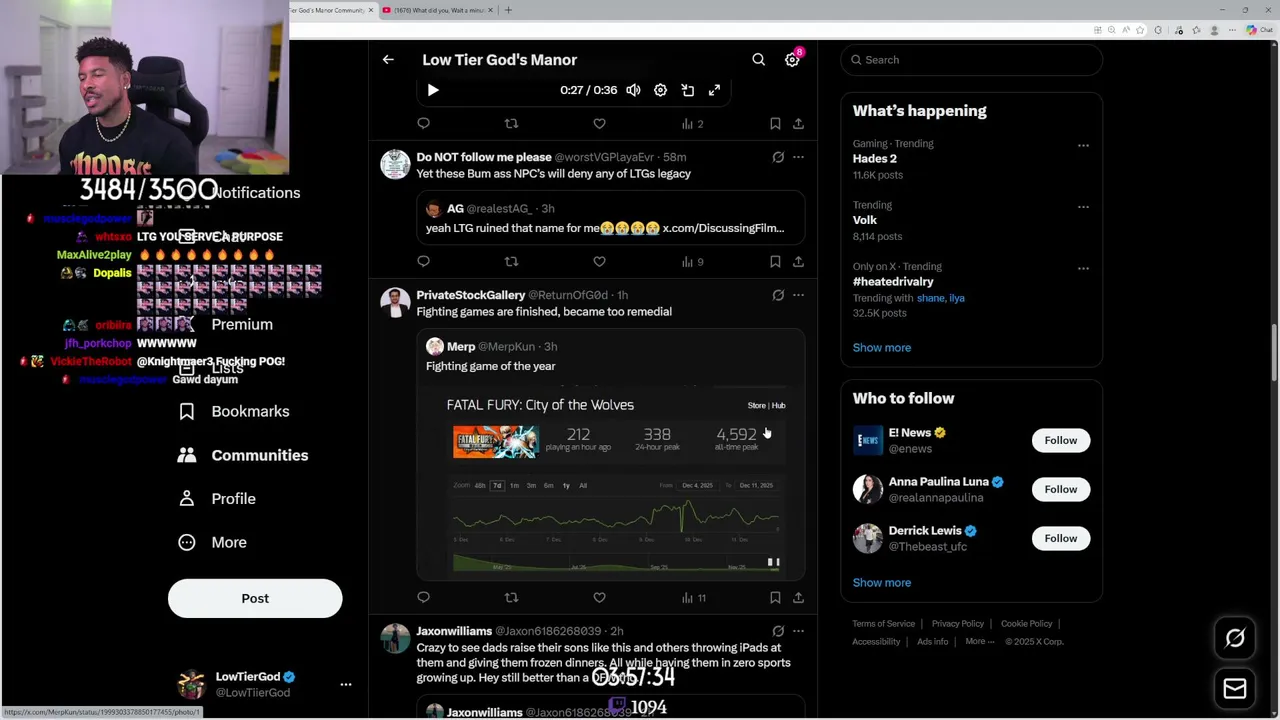Screen dimensions: 1280x720
Task: Open more menu on Jaxonwilliams post
Action: pos(798,631)
